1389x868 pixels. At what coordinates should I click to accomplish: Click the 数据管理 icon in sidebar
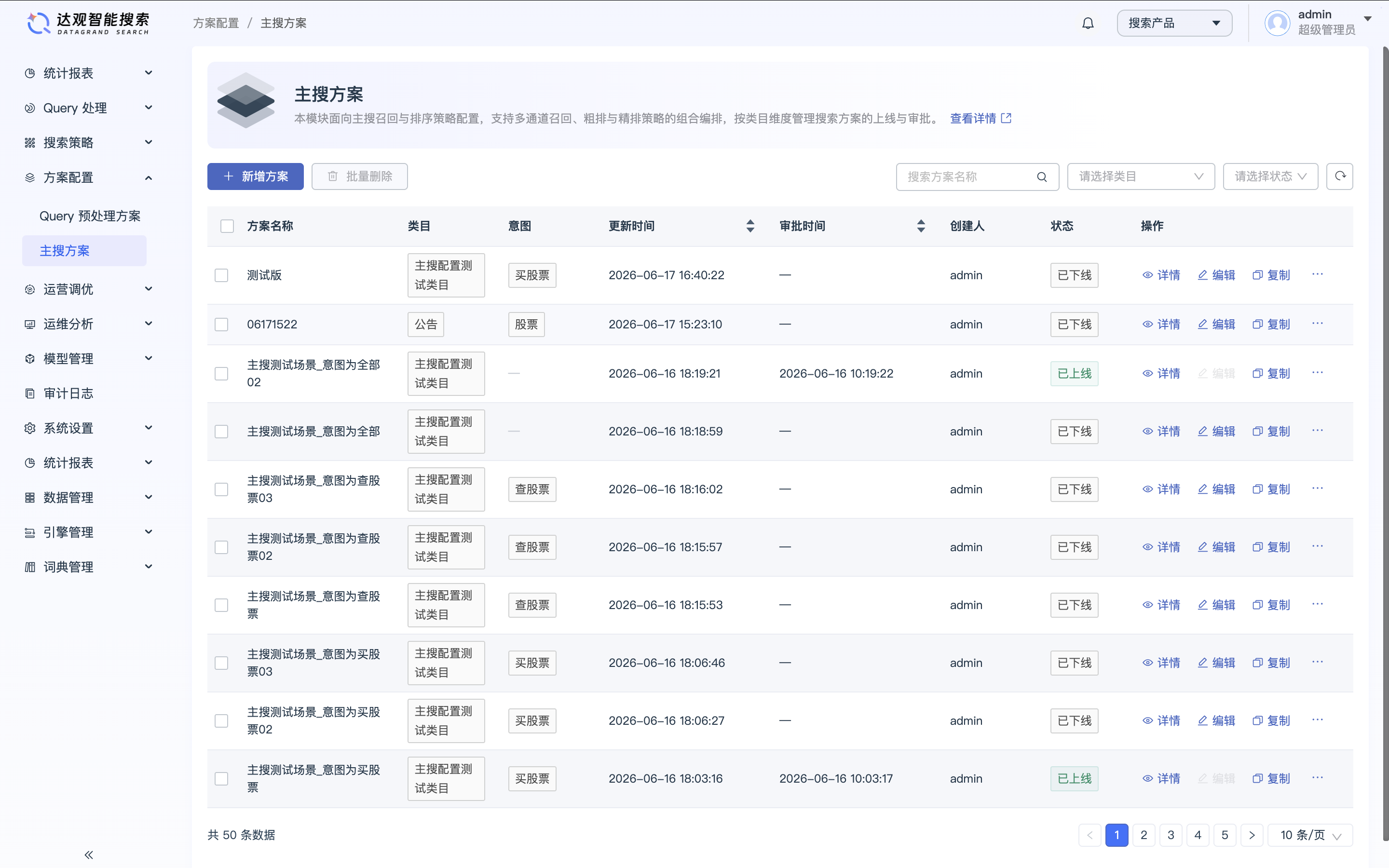tap(30, 497)
